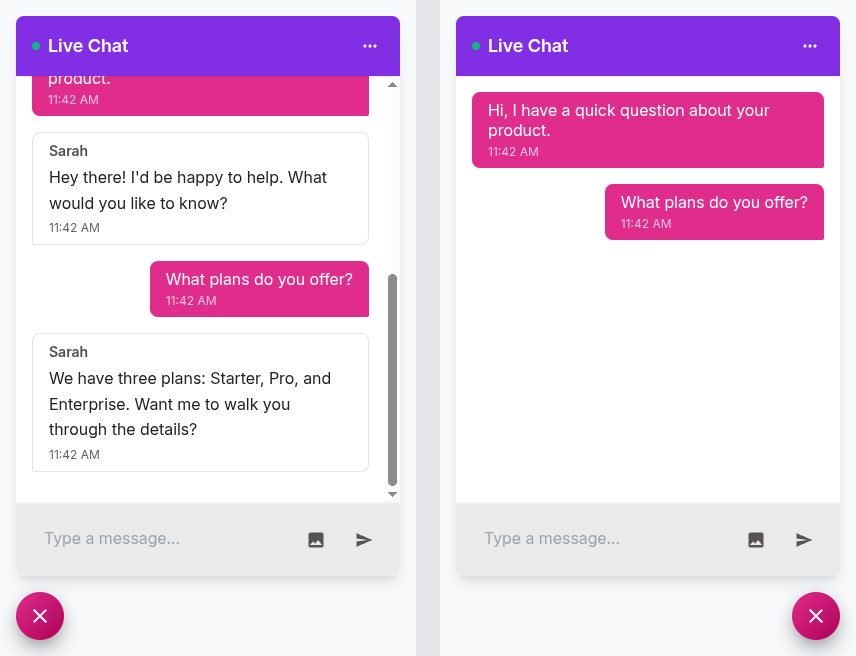This screenshot has width=856, height=656.
Task: Select 'What plans do you offer?' bubble in left chat
Action: click(x=259, y=289)
